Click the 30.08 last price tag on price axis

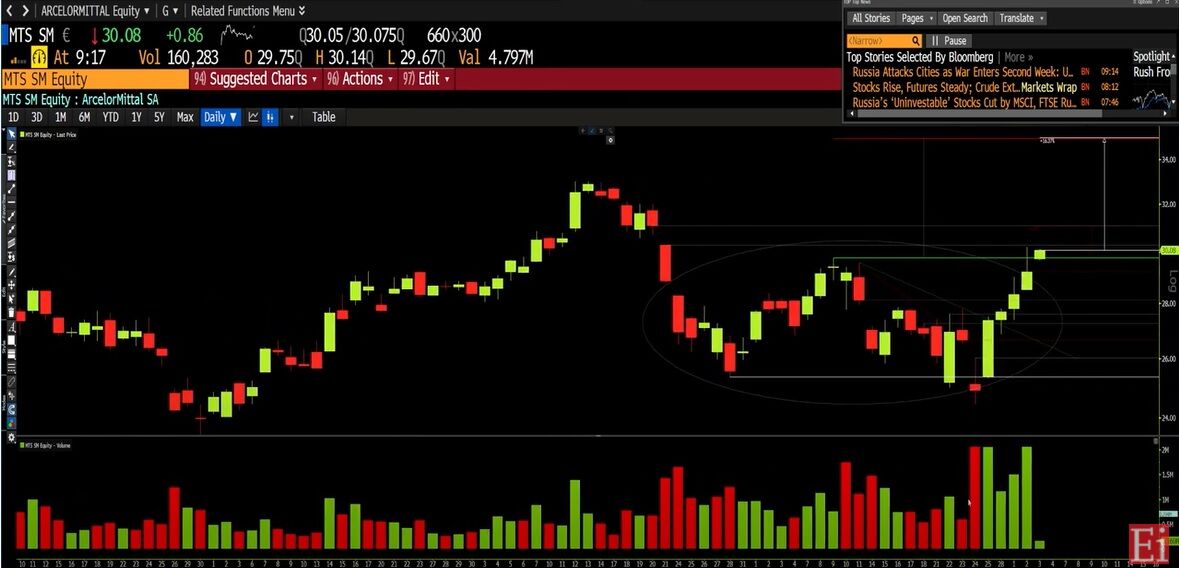[x=1168, y=251]
